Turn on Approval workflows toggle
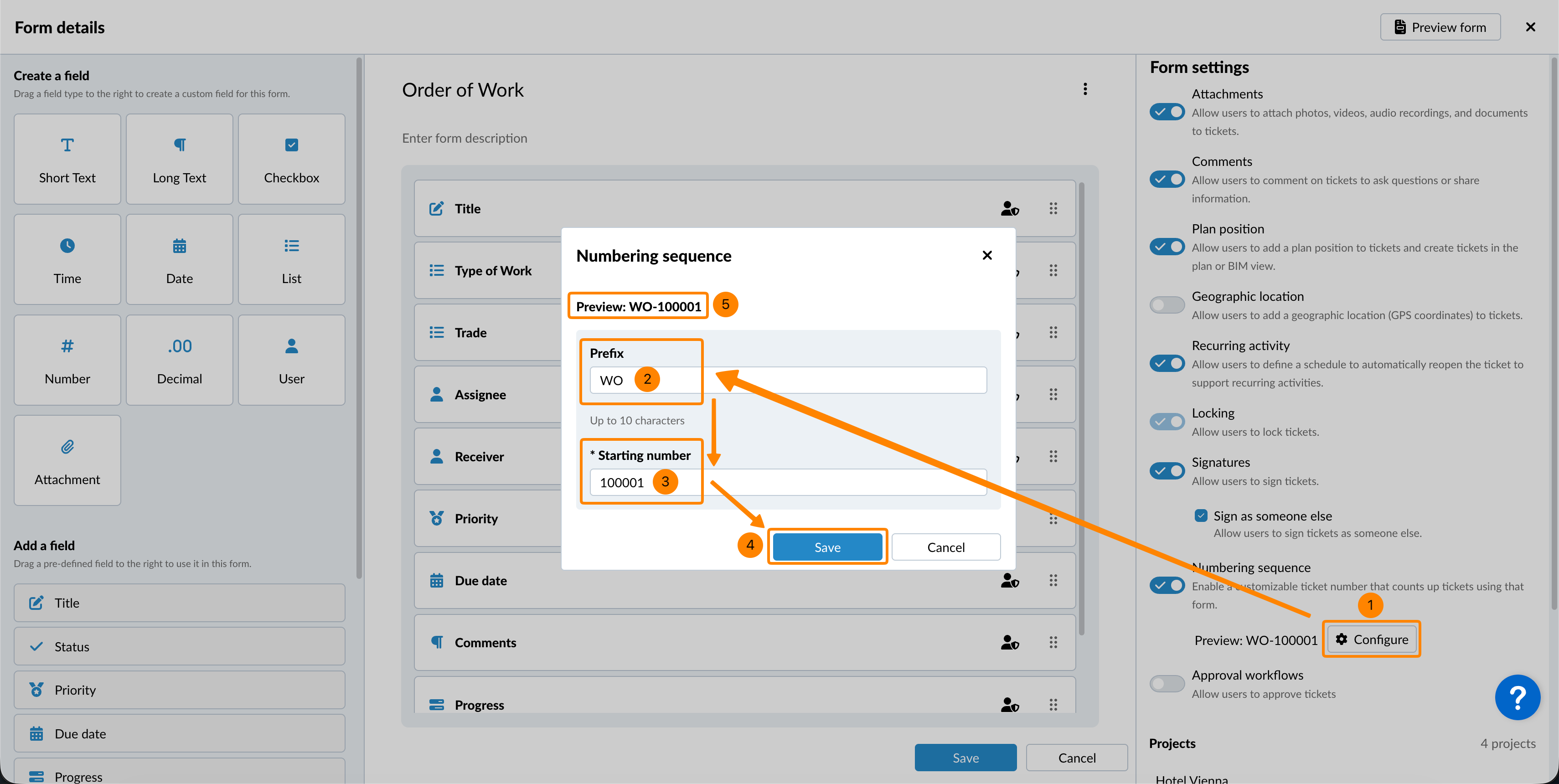1559x784 pixels. point(1167,684)
